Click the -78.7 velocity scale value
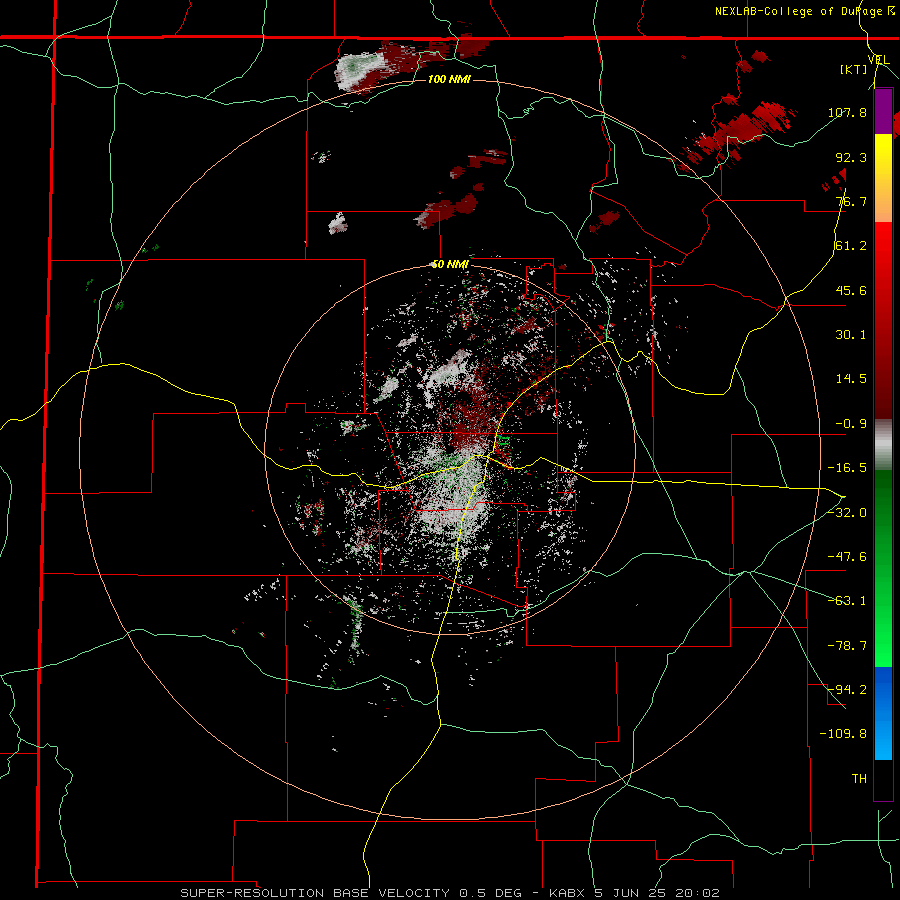 (x=847, y=646)
